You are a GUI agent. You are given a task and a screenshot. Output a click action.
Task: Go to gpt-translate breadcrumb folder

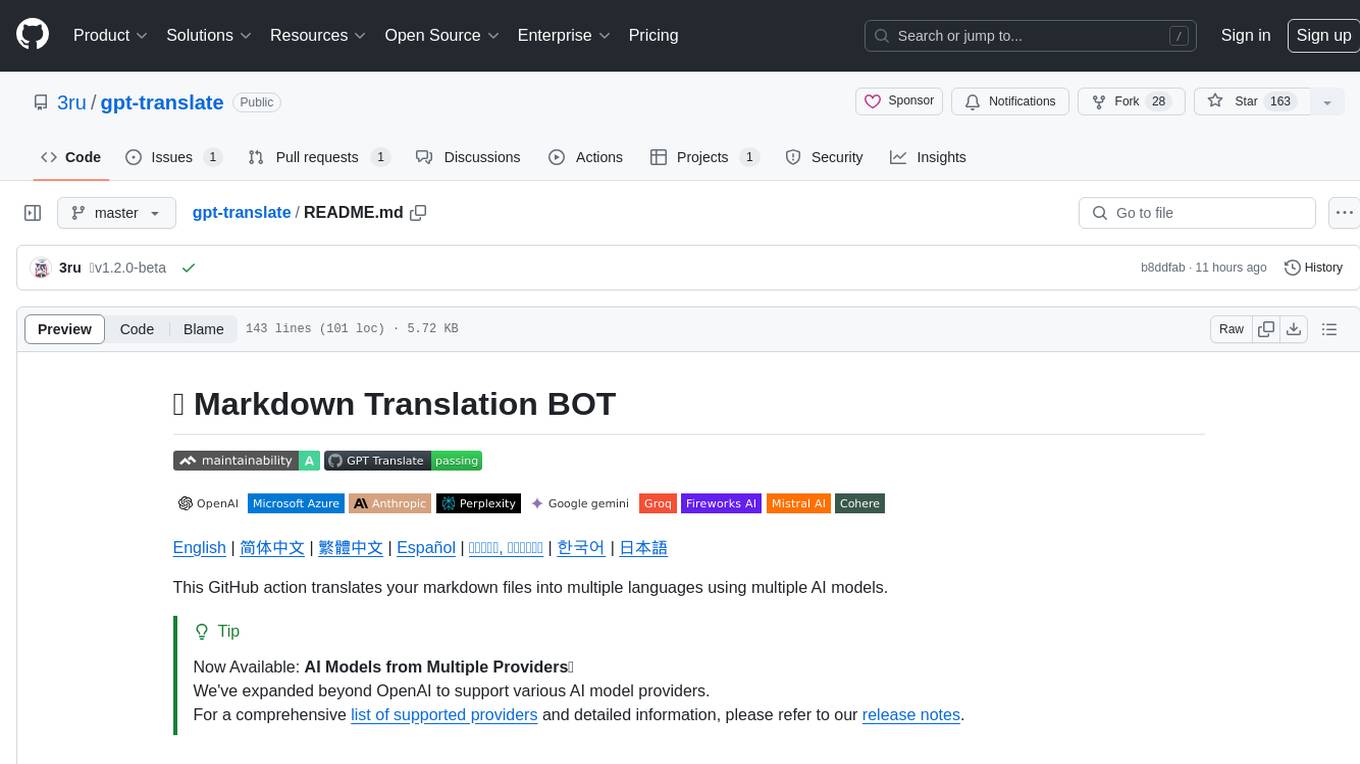click(x=241, y=212)
